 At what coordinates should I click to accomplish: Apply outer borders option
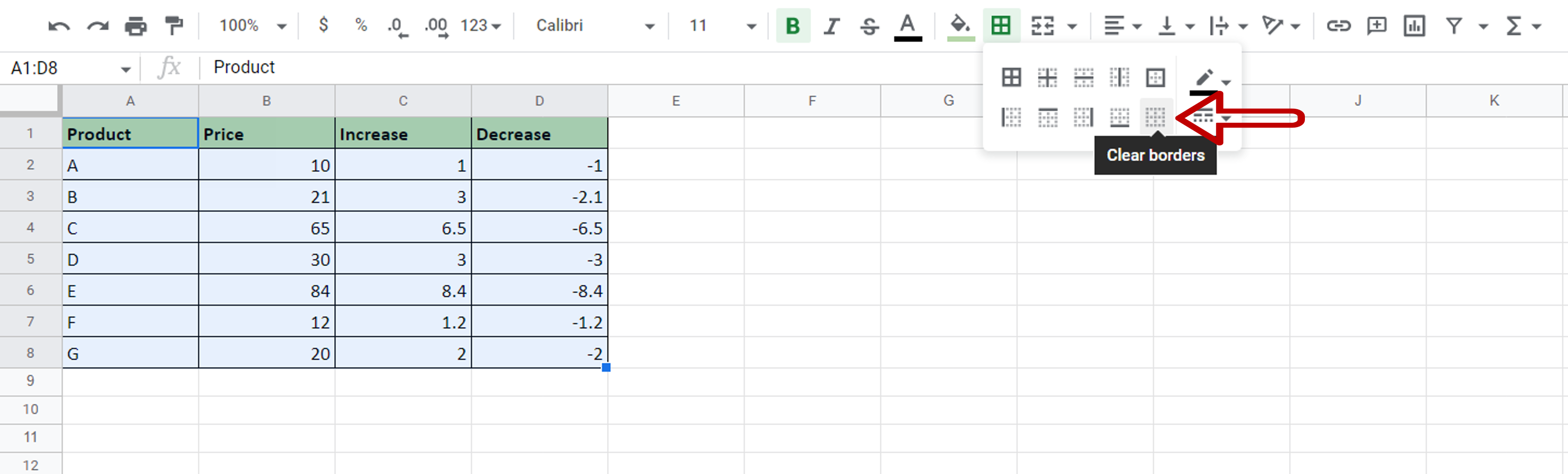(x=1154, y=77)
